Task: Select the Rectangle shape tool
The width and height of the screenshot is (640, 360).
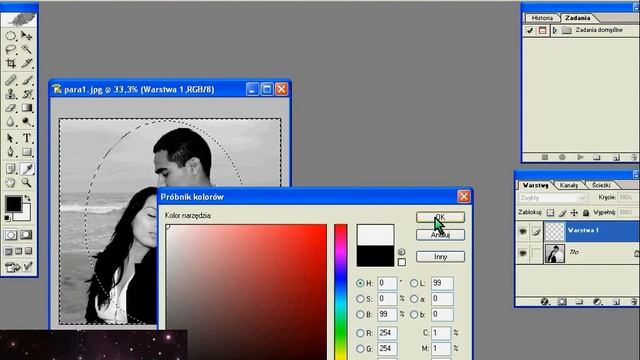Action: point(27,152)
